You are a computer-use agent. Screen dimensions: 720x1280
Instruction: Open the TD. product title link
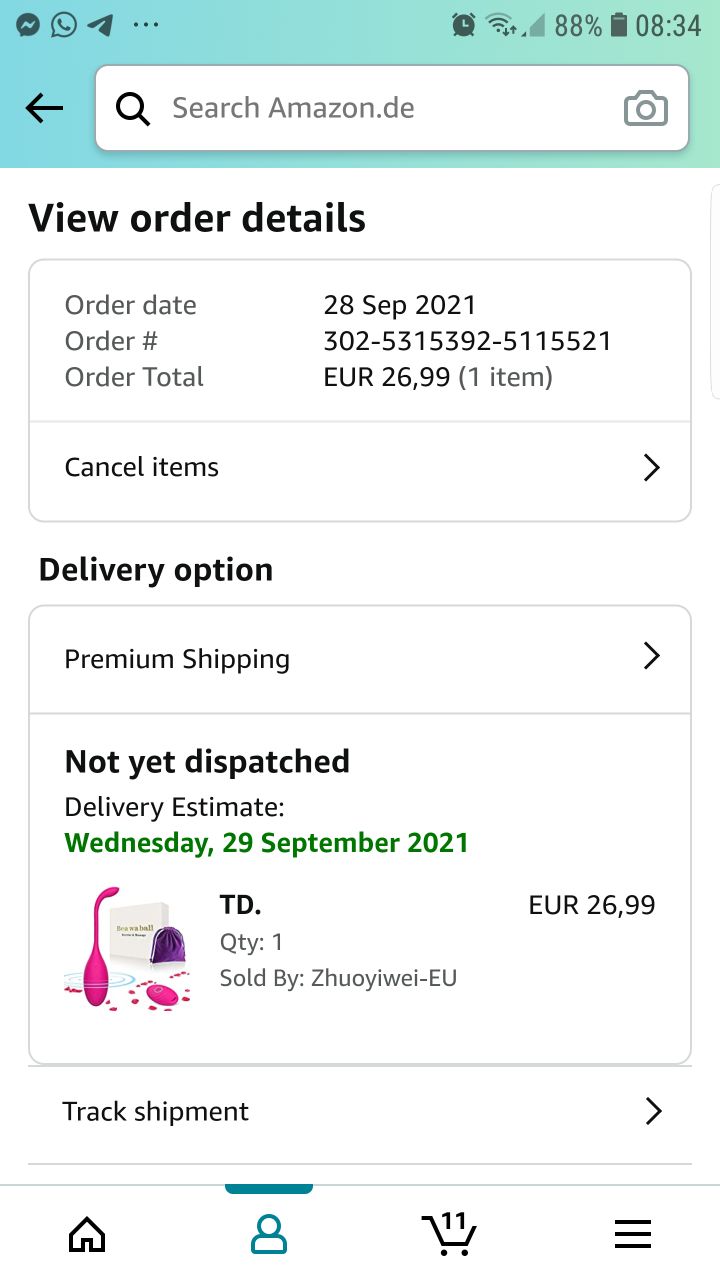(240, 905)
